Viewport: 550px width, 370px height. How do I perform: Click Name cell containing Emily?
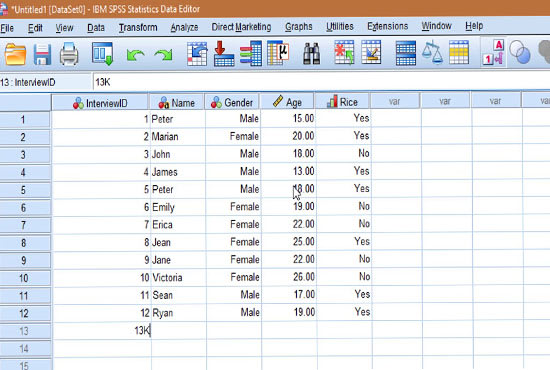(x=178, y=207)
